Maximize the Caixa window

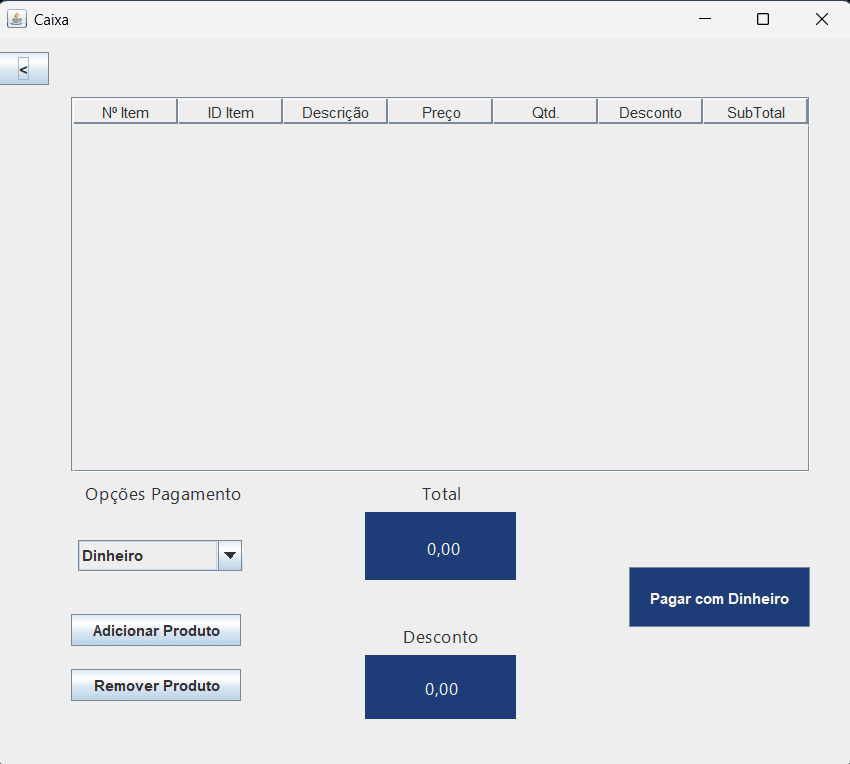pyautogui.click(x=763, y=19)
